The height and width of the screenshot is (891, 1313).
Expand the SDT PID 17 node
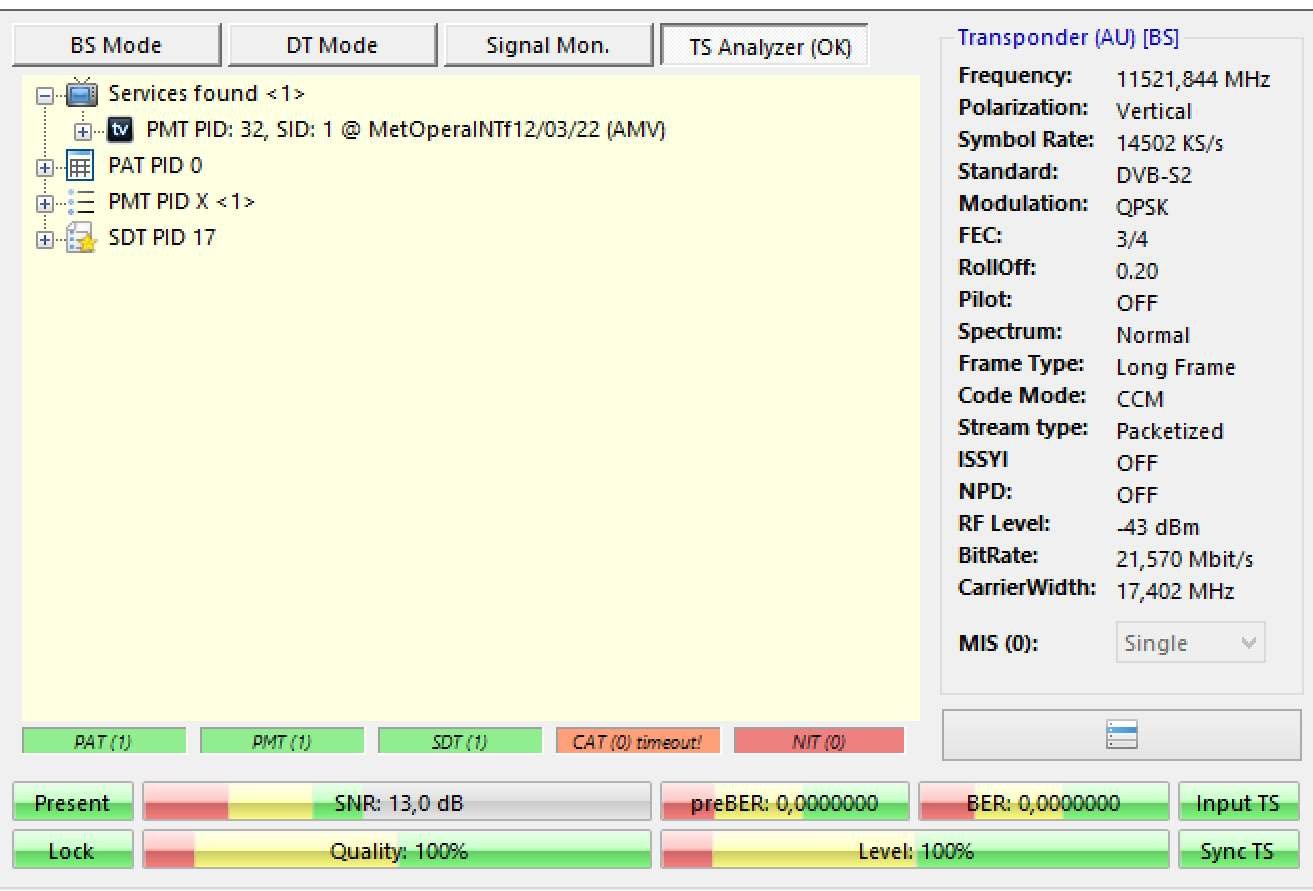tap(44, 240)
